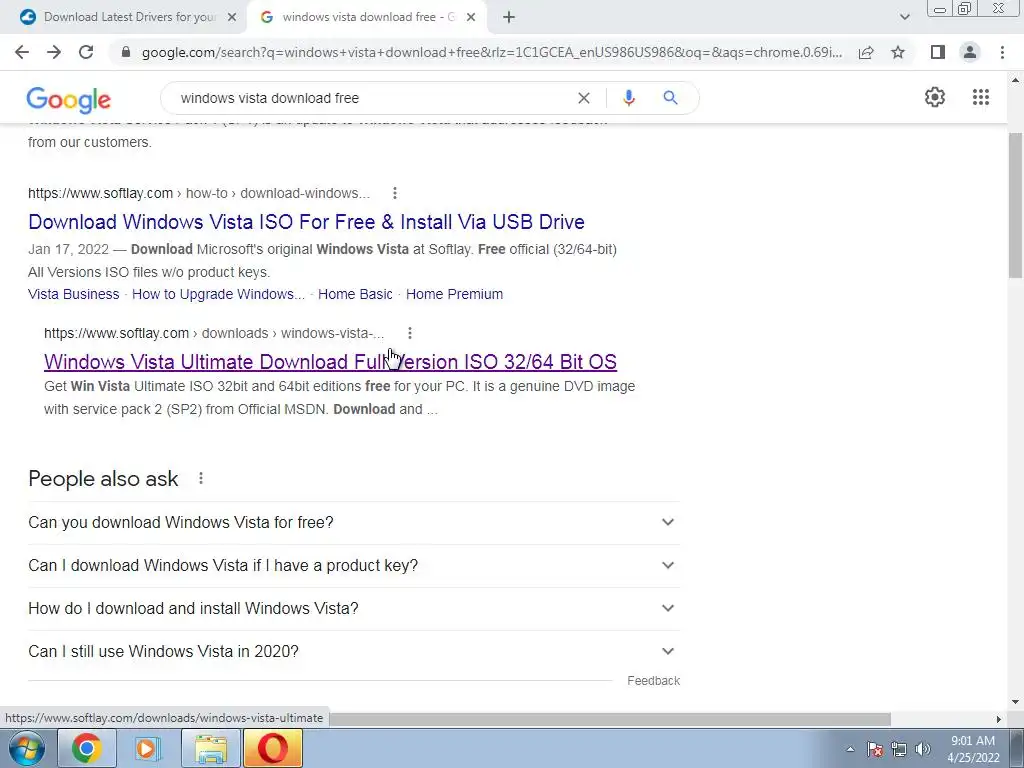This screenshot has height=768, width=1024.
Task: Open the Home Basic sitelink
Action: pyautogui.click(x=355, y=295)
